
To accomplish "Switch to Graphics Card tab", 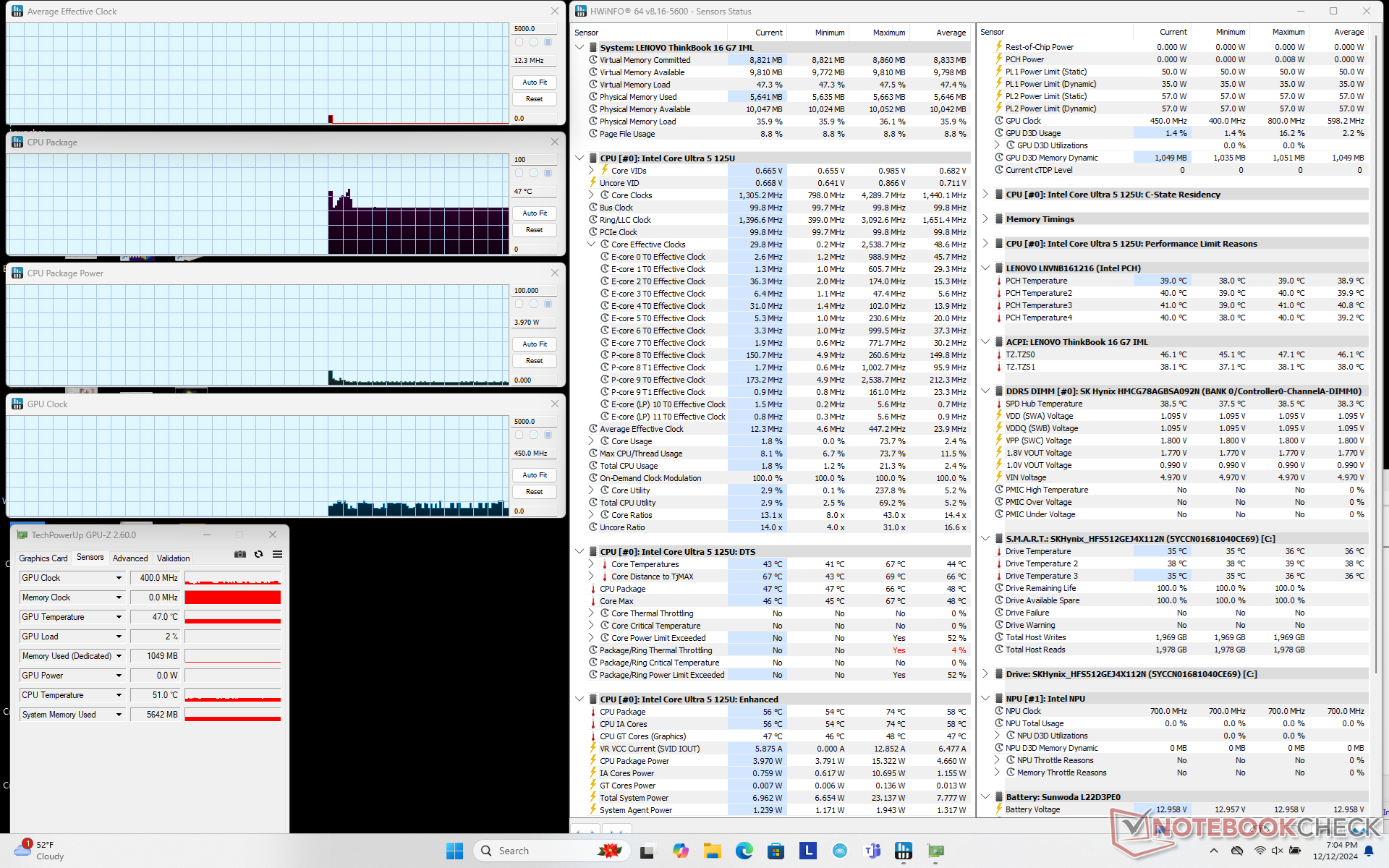I will [43, 558].
